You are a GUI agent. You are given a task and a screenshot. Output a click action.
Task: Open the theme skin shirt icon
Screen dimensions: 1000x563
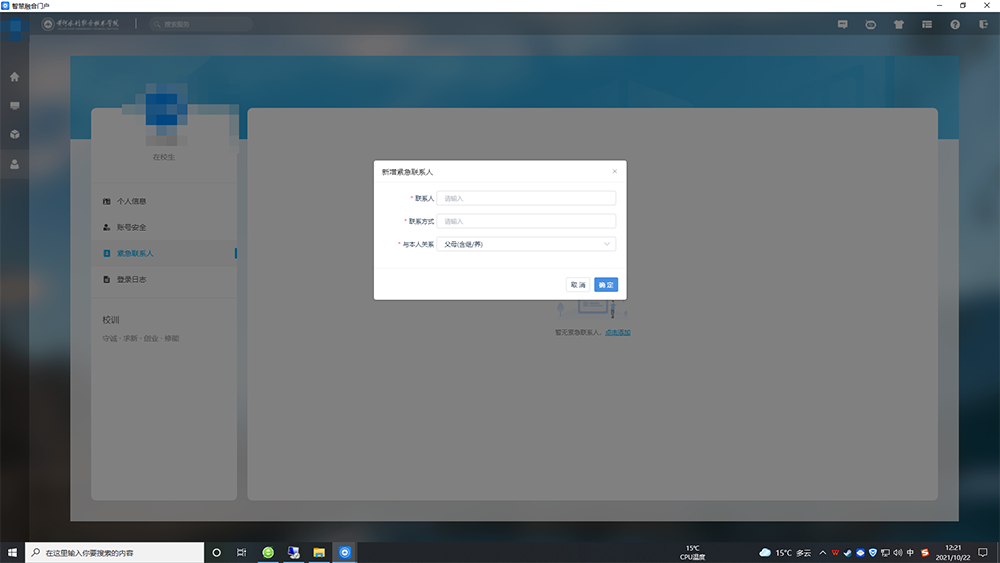(x=899, y=24)
